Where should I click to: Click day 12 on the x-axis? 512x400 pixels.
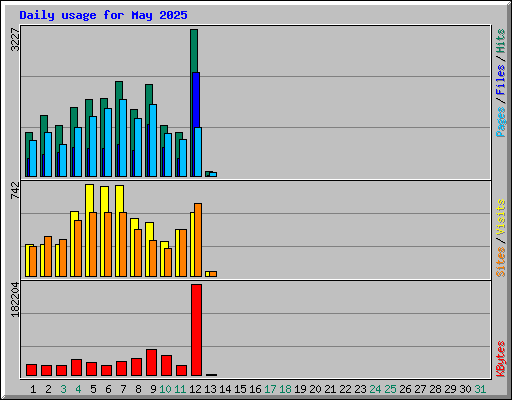point(195,389)
